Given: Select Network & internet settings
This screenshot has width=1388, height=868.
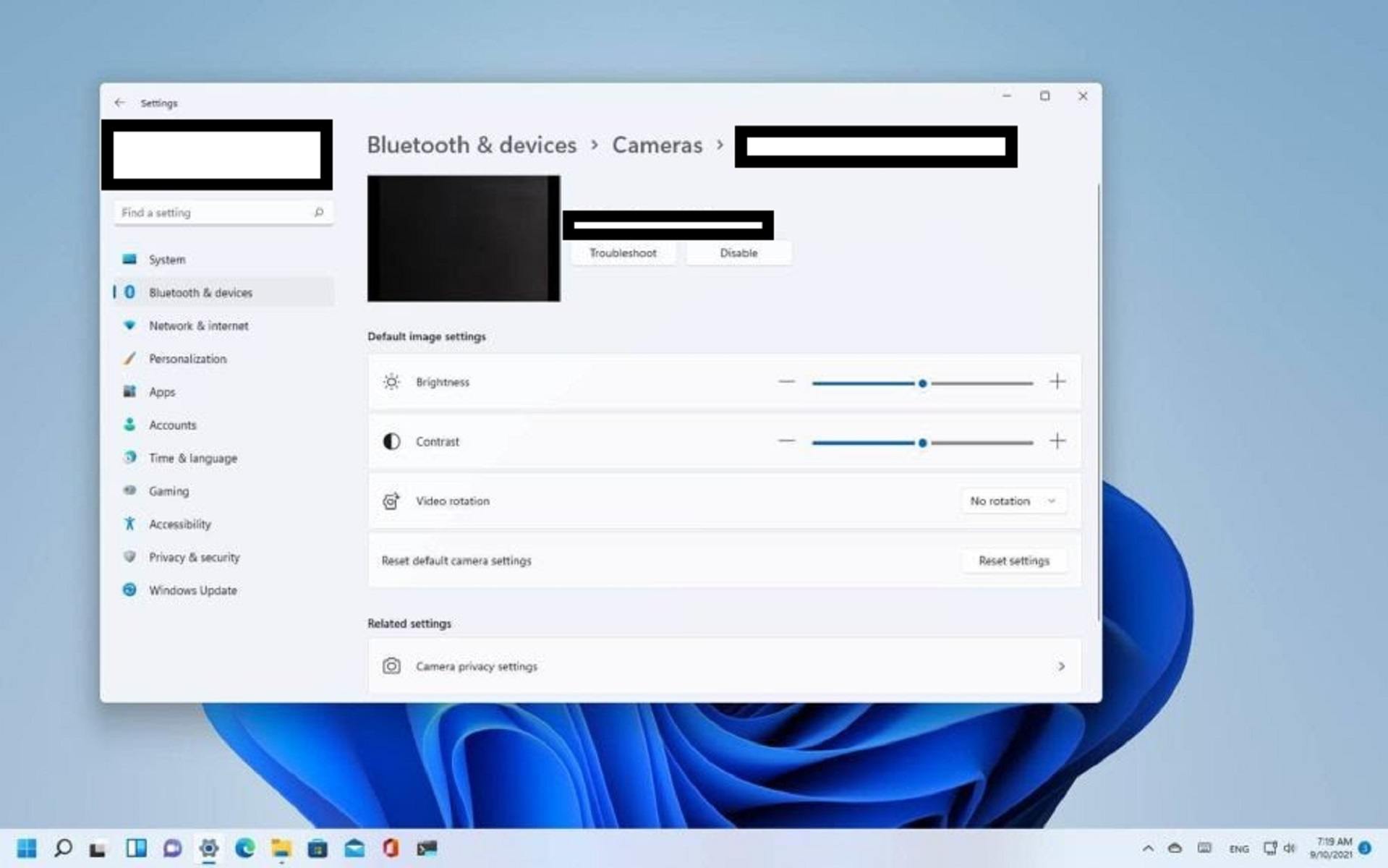Looking at the screenshot, I should point(199,325).
